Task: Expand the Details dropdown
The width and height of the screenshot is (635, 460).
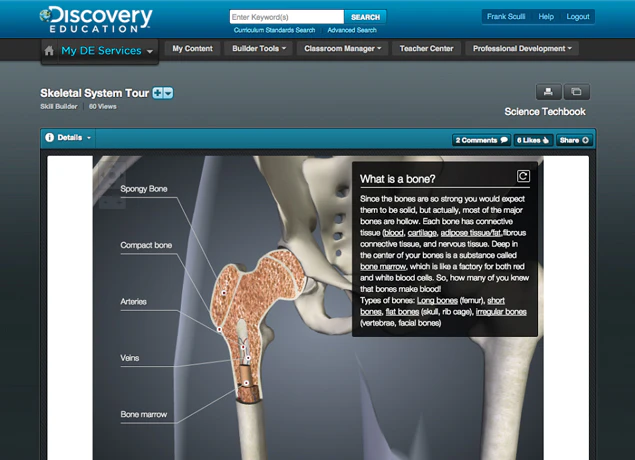Action: pyautogui.click(x=68, y=138)
